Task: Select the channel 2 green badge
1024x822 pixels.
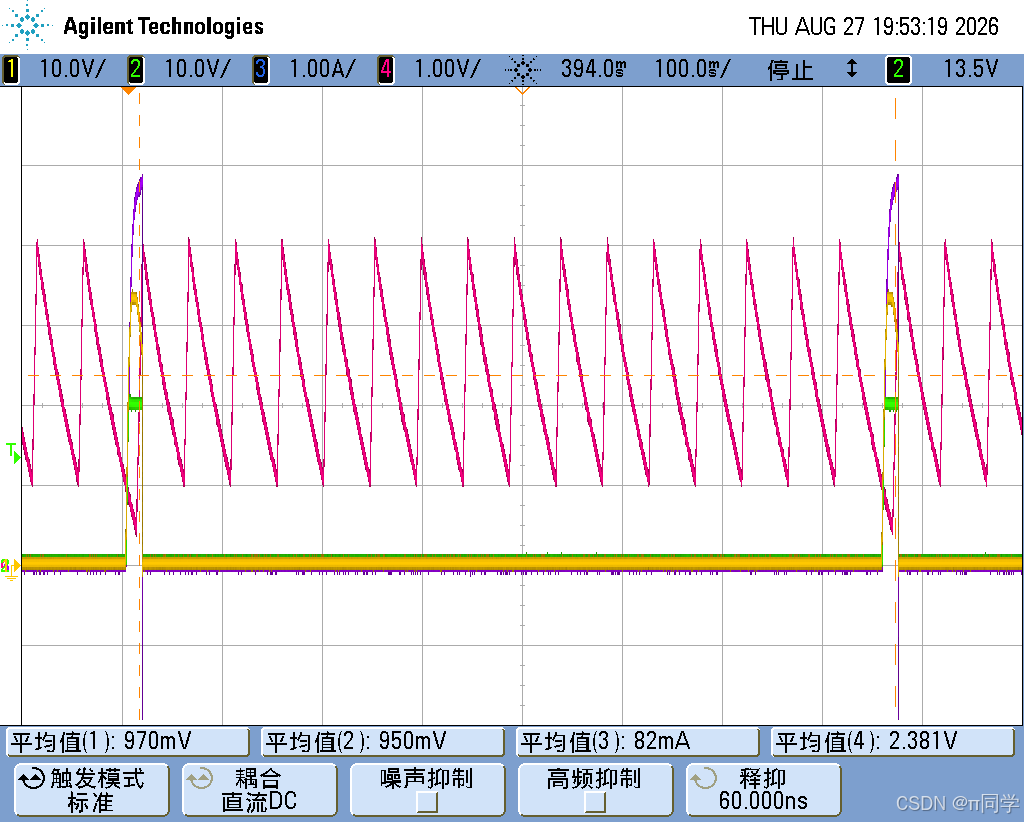Action: coord(135,69)
